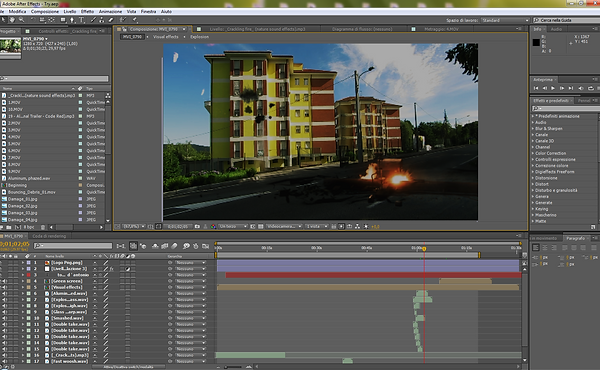Screen dimensions: 600x370
Task: Select the Type text tool
Action: [82, 20]
